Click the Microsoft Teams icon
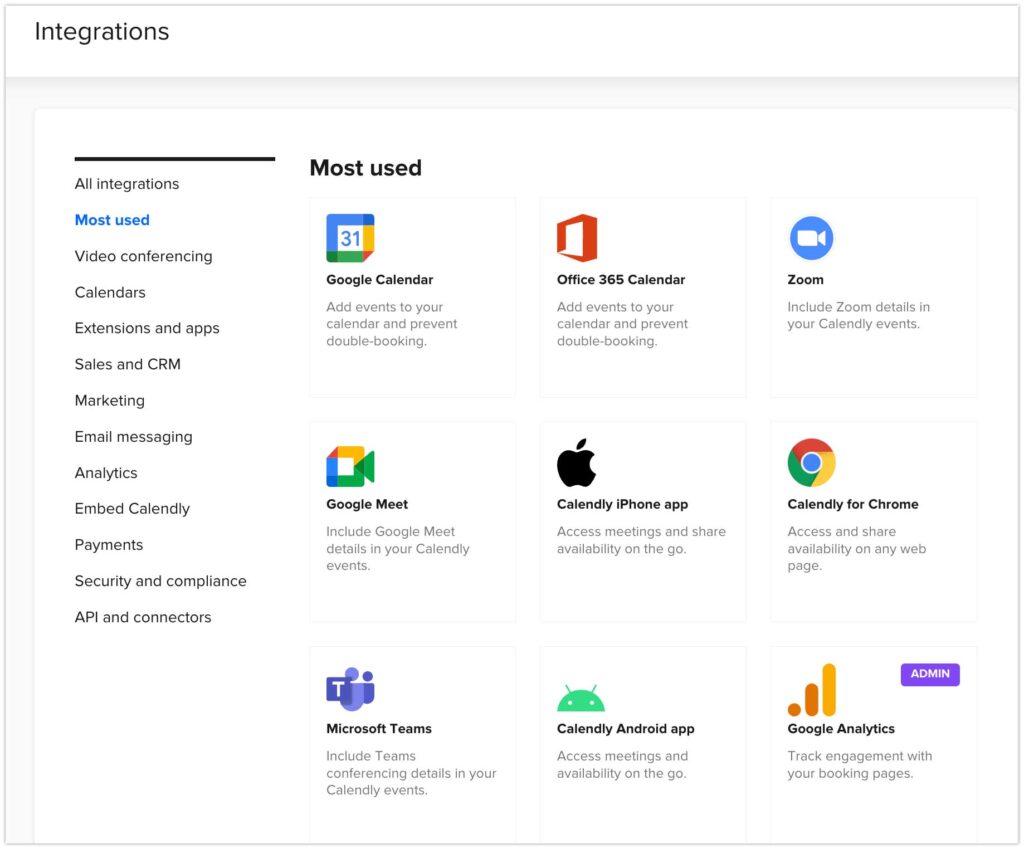Viewport: 1024px width, 849px height. click(350, 689)
